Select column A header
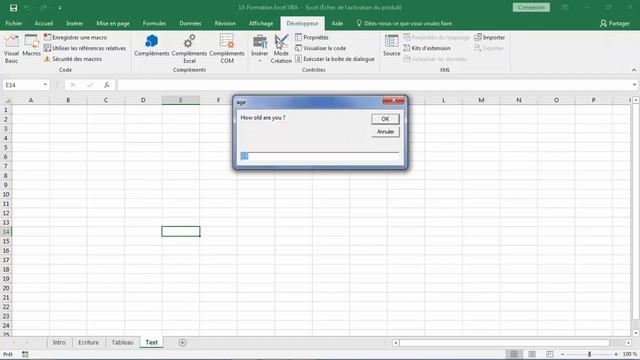 pyautogui.click(x=31, y=100)
